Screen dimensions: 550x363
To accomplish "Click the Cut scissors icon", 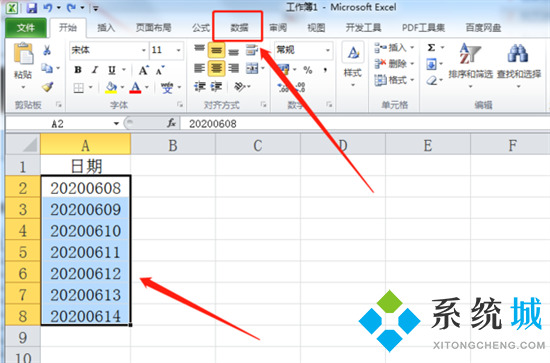I will tap(47, 50).
